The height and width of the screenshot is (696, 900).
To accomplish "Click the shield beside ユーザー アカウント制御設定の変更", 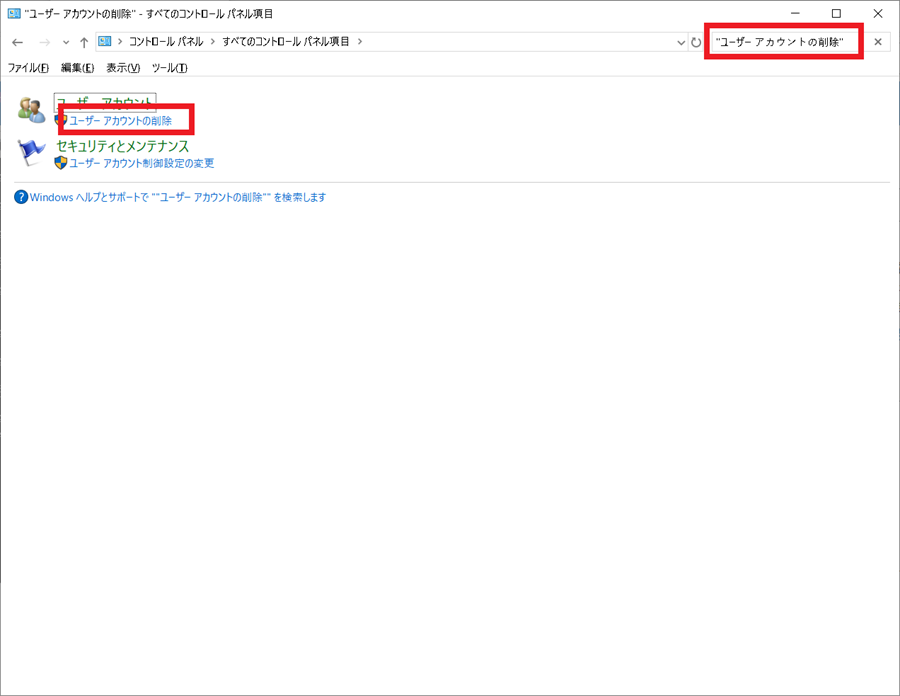I will pos(58,162).
